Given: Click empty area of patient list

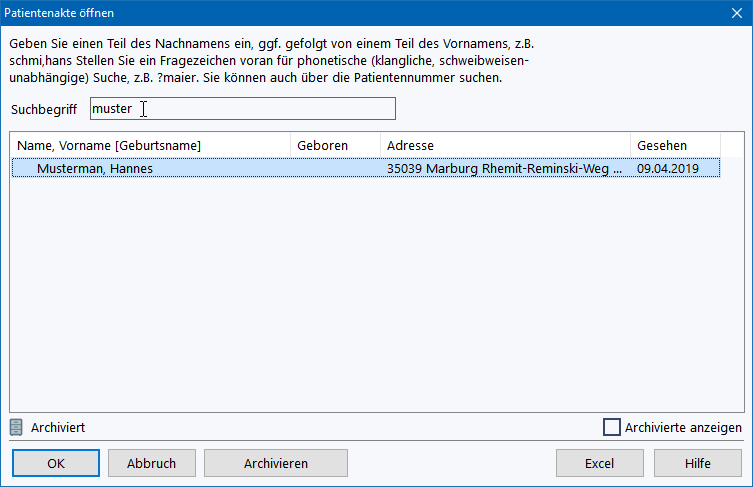Looking at the screenshot, I should 375,300.
